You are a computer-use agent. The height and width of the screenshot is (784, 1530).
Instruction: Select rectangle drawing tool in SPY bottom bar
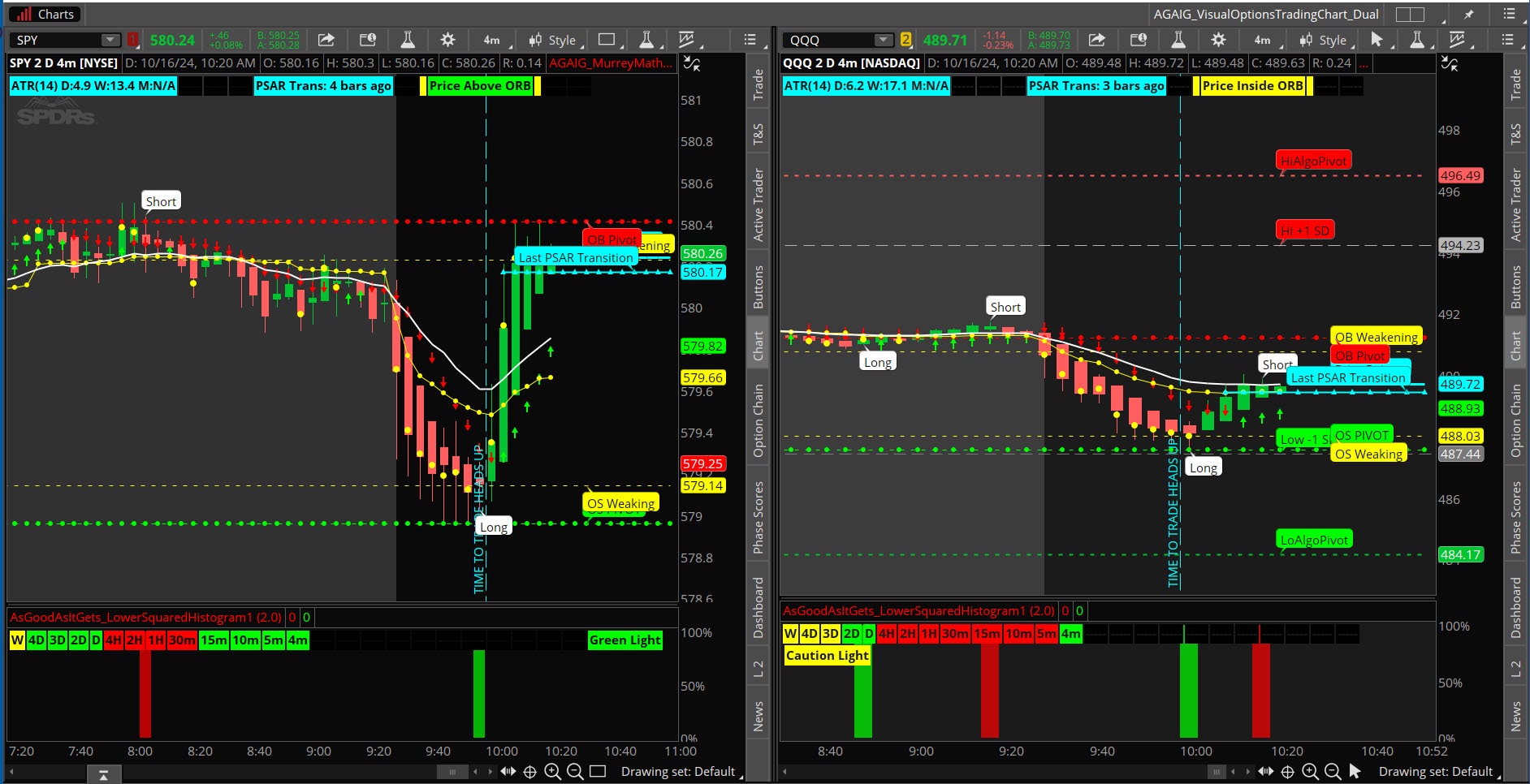pyautogui.click(x=598, y=772)
